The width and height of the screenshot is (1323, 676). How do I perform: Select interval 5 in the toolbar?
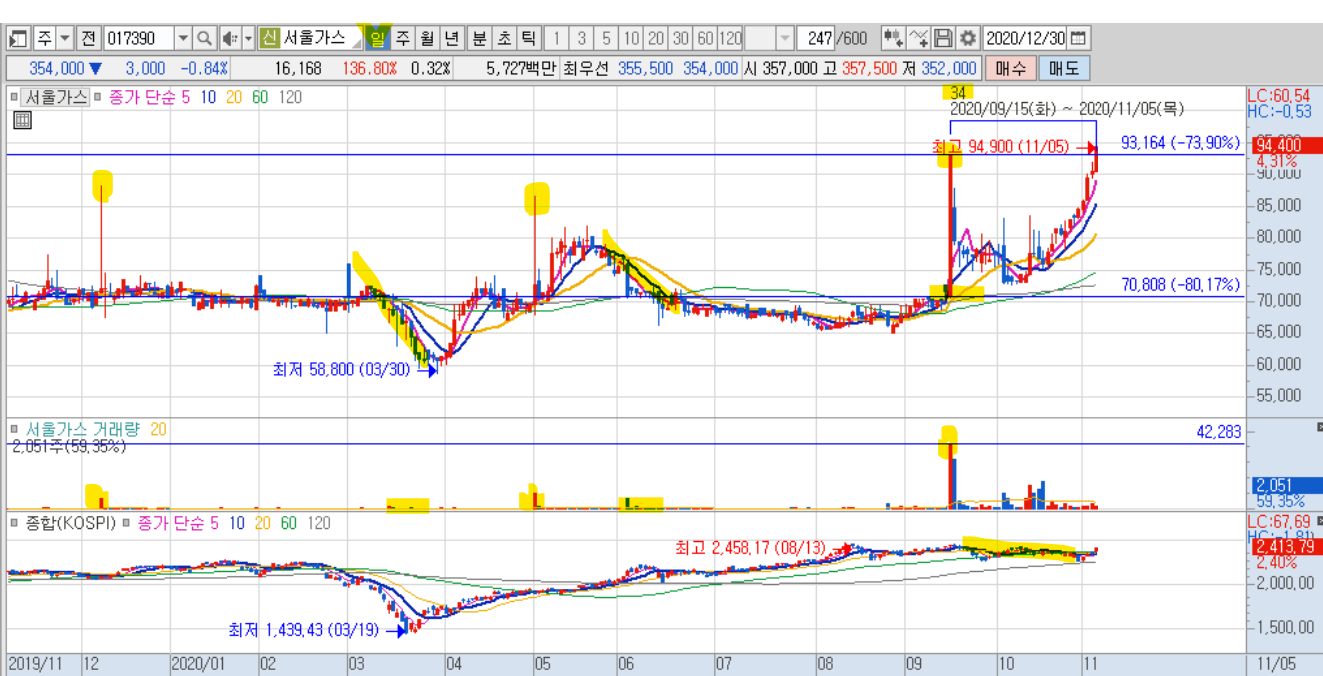click(x=606, y=38)
